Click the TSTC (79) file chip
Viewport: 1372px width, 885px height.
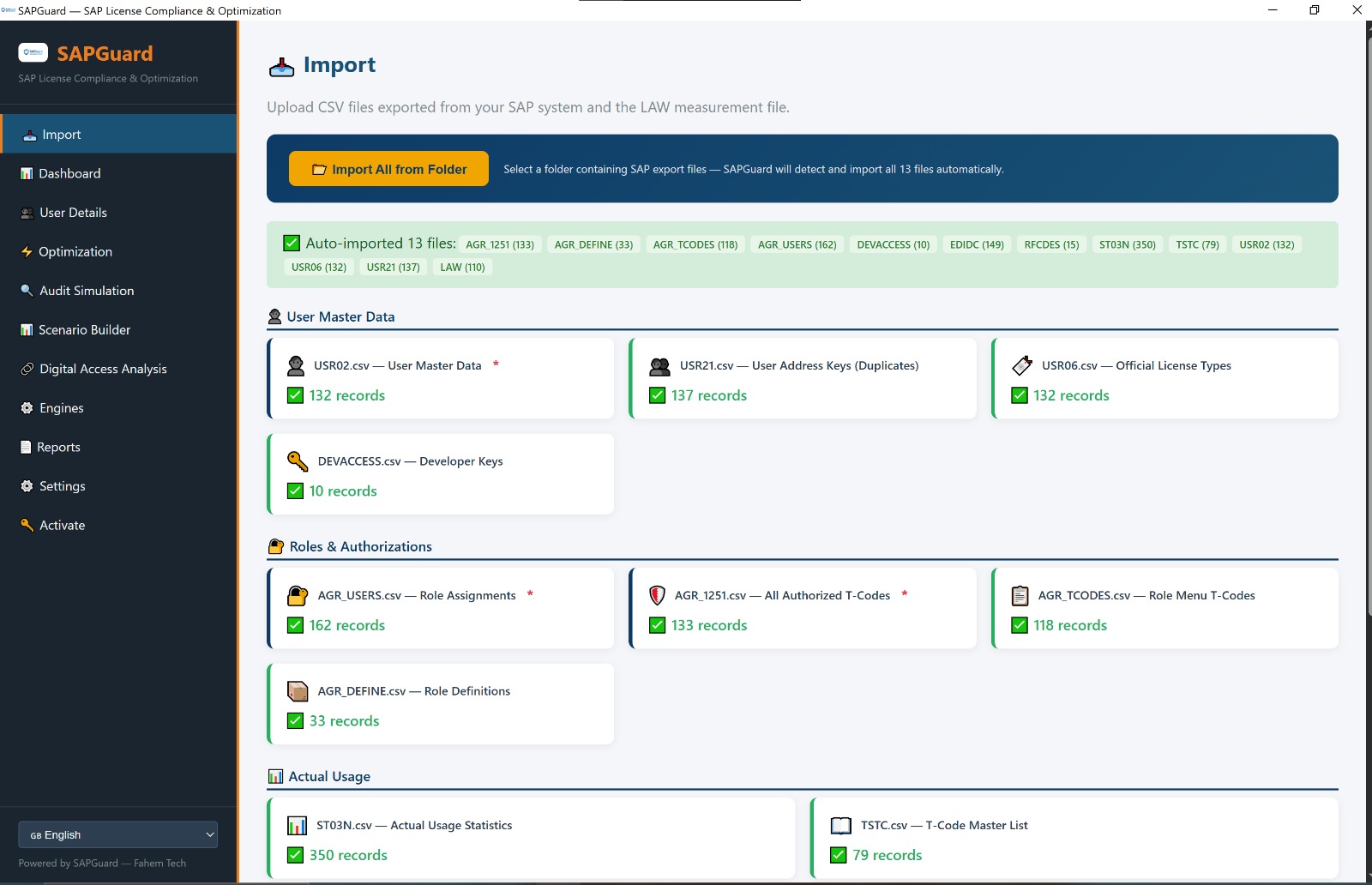click(x=1198, y=244)
